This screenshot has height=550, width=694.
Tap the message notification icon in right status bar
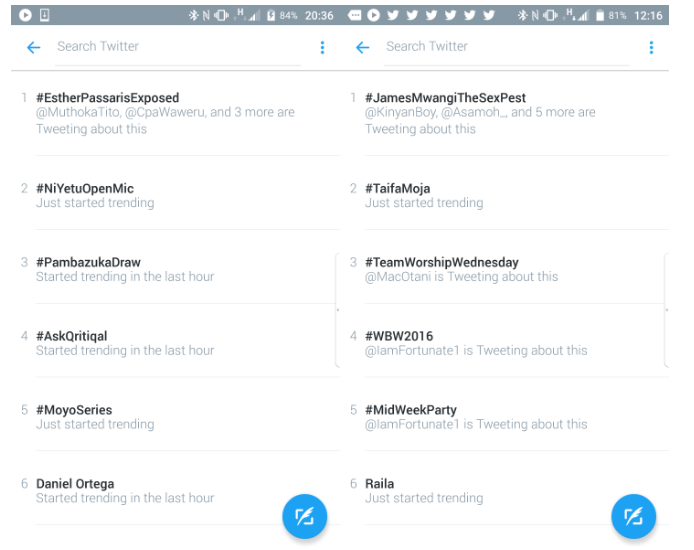[354, 15]
